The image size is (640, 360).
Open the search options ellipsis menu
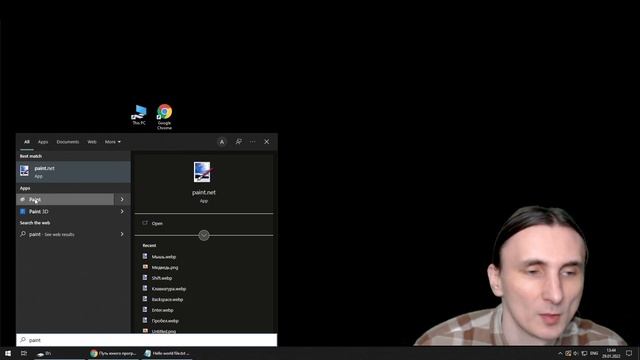[x=253, y=142]
